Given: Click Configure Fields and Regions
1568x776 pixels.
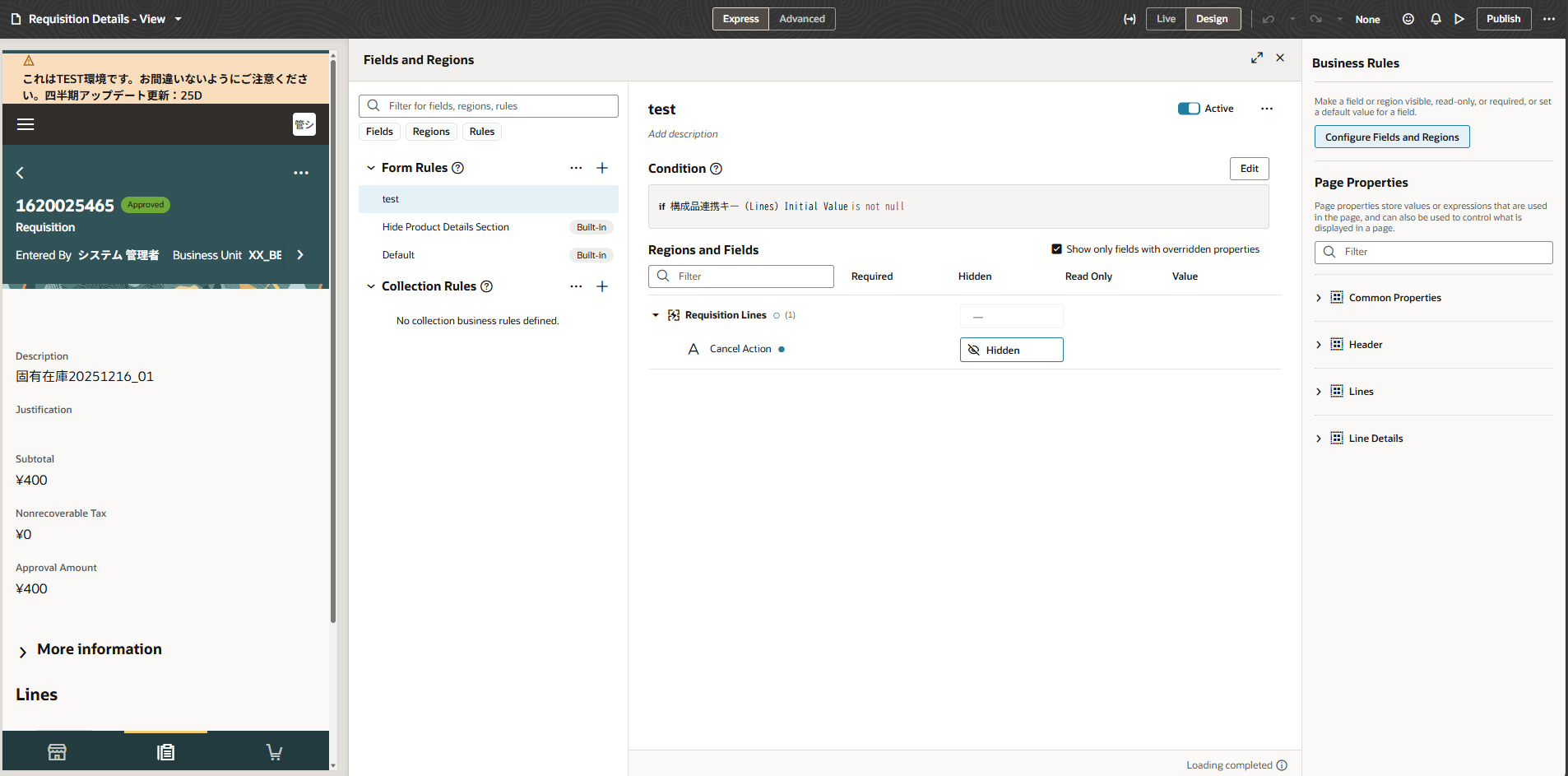Looking at the screenshot, I should tap(1392, 137).
